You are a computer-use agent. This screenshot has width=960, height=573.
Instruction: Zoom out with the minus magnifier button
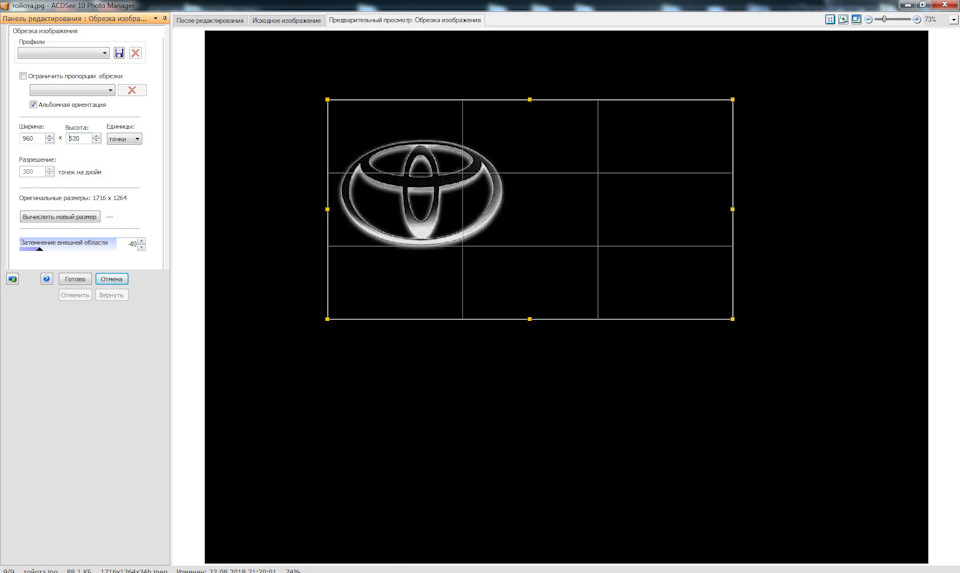click(868, 20)
